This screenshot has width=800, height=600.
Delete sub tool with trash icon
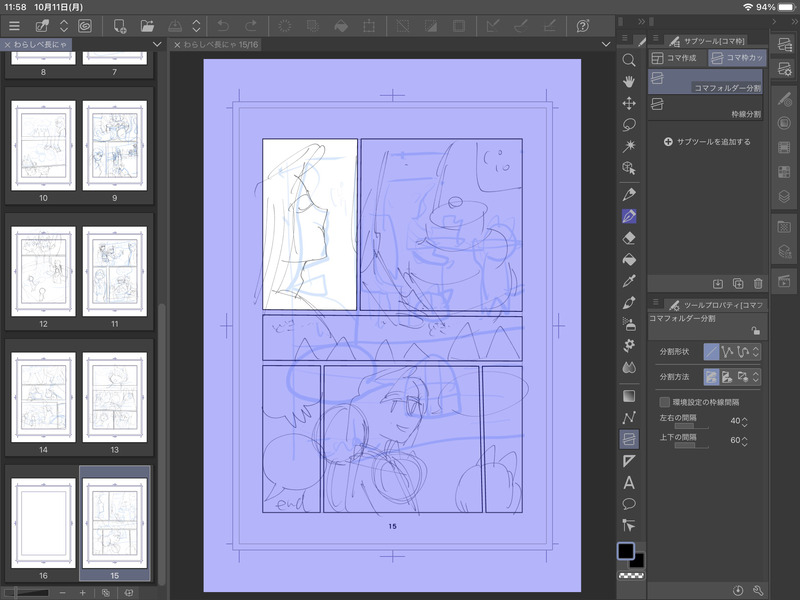tap(758, 284)
